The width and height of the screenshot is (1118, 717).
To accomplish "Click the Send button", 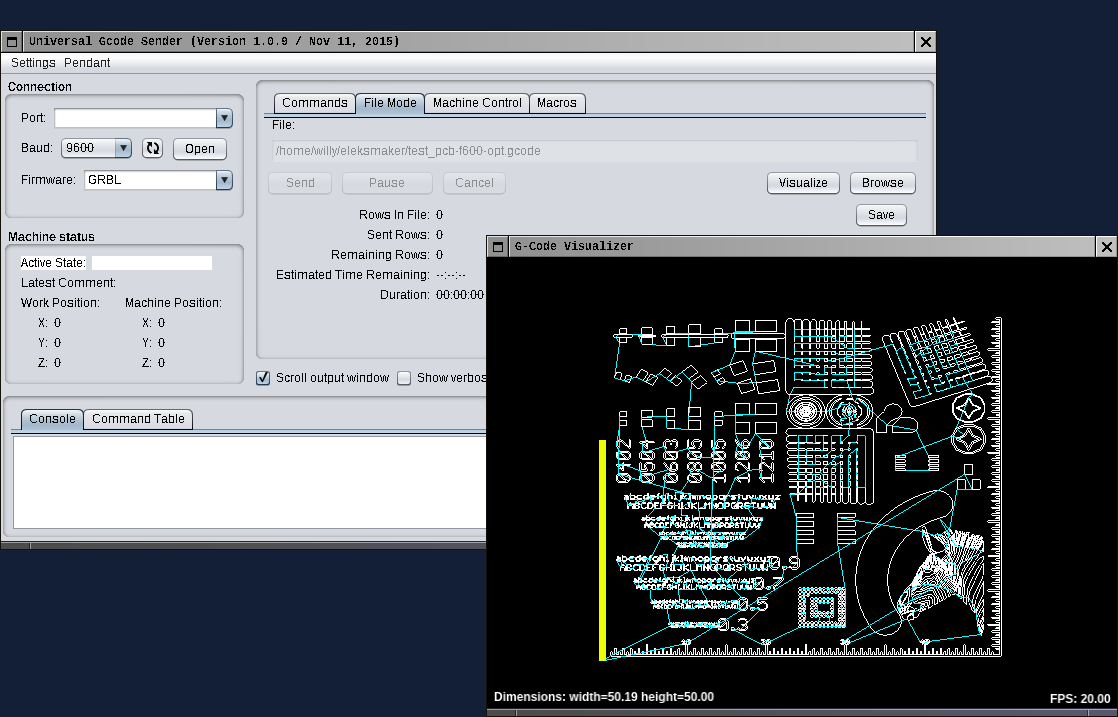I will [300, 182].
